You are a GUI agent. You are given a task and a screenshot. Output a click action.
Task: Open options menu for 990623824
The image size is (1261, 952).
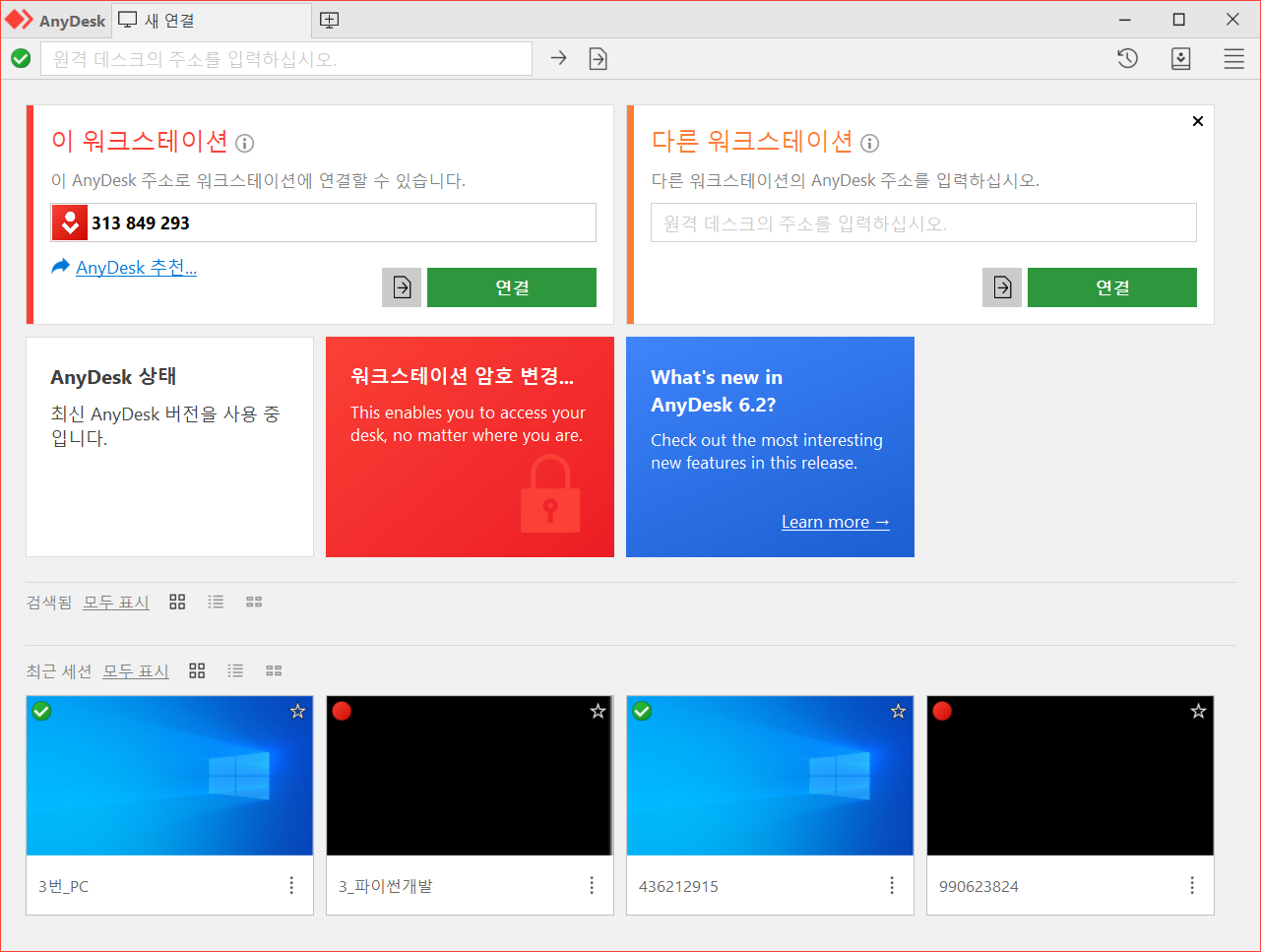point(1192,885)
